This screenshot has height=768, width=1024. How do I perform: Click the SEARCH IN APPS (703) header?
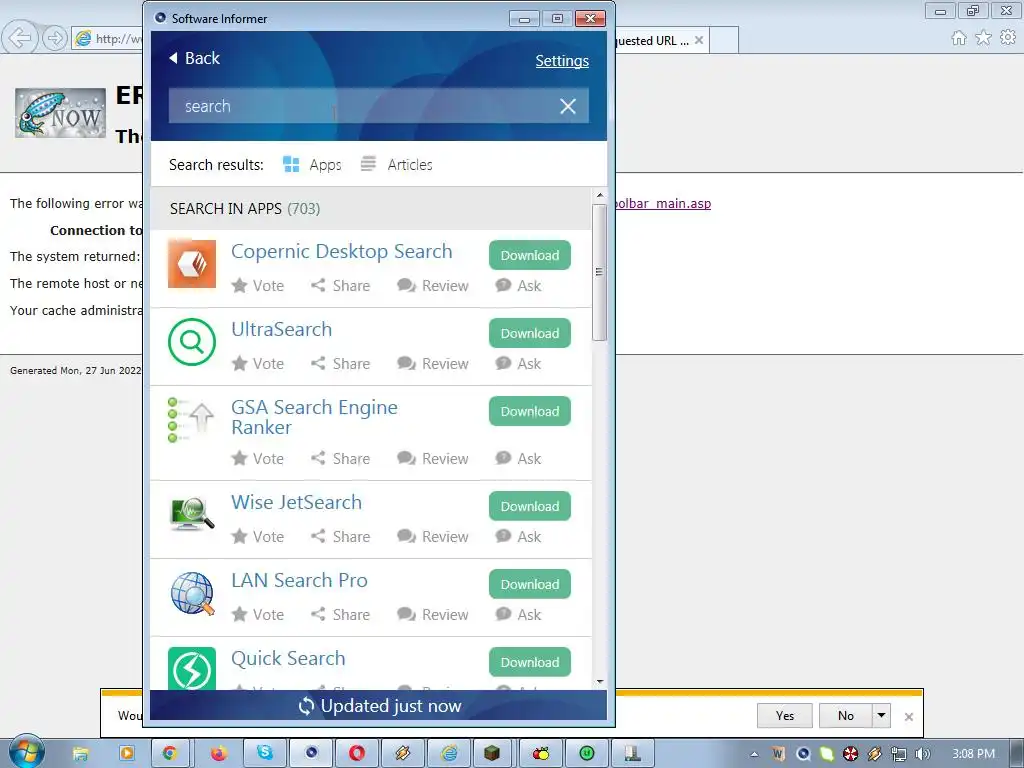click(x=371, y=208)
